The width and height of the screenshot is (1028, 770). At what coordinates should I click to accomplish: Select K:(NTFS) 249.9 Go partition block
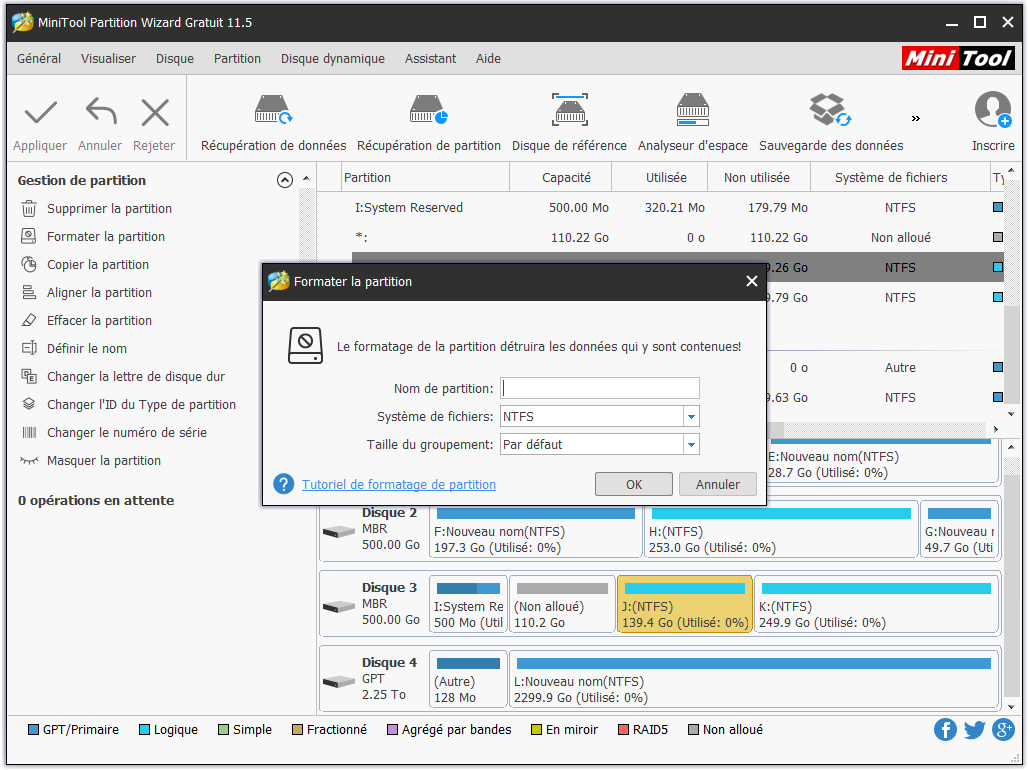point(876,604)
